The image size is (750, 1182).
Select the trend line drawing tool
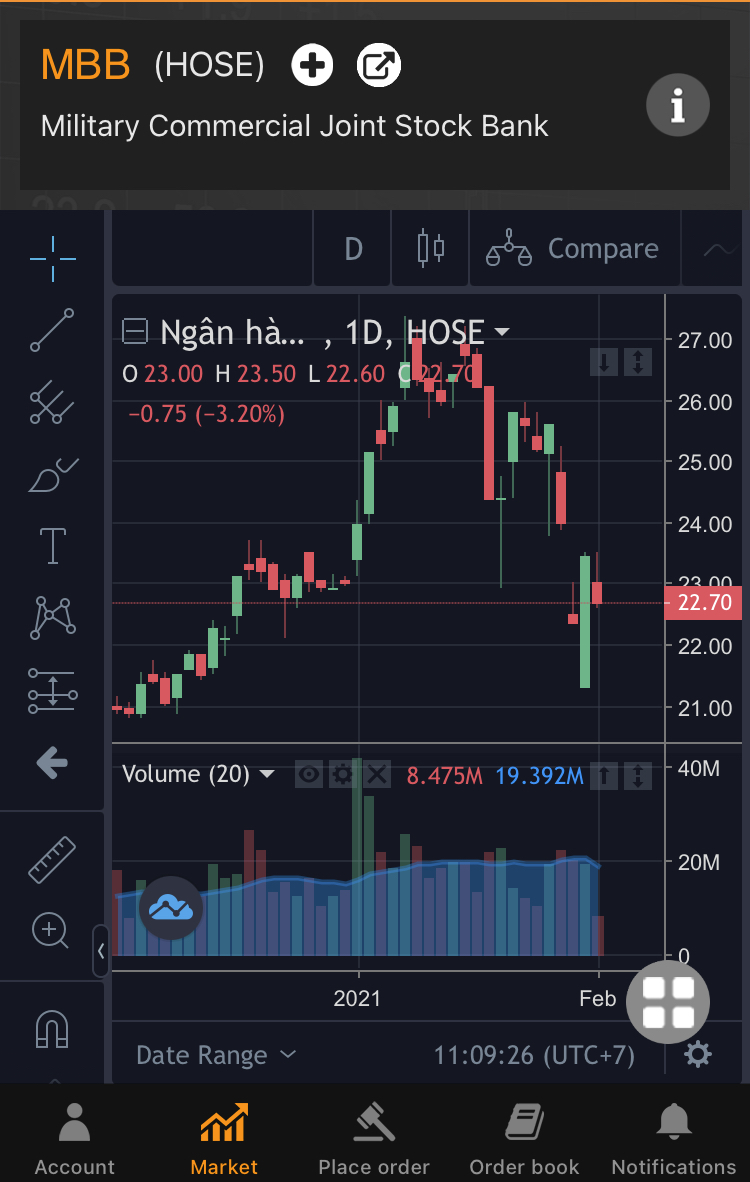pyautogui.click(x=53, y=330)
